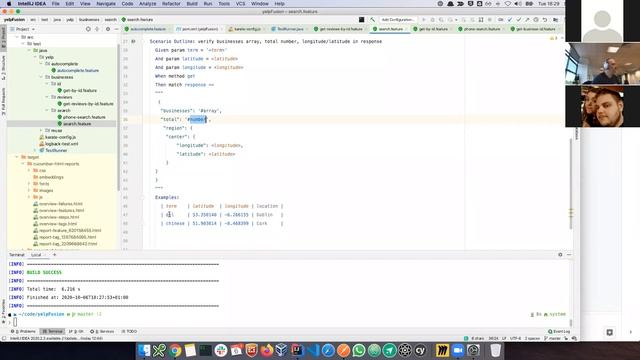Click the Git update project arrow icon
Image resolution: width=640 pixels, height=360 pixels.
[510, 20]
